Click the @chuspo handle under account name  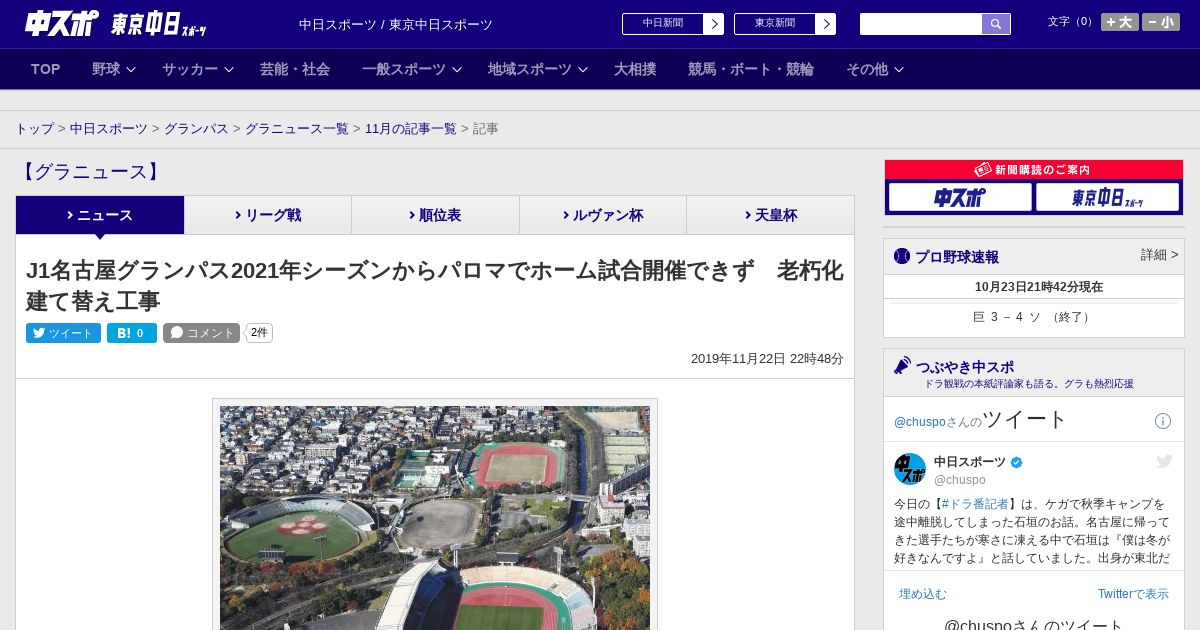pos(960,480)
